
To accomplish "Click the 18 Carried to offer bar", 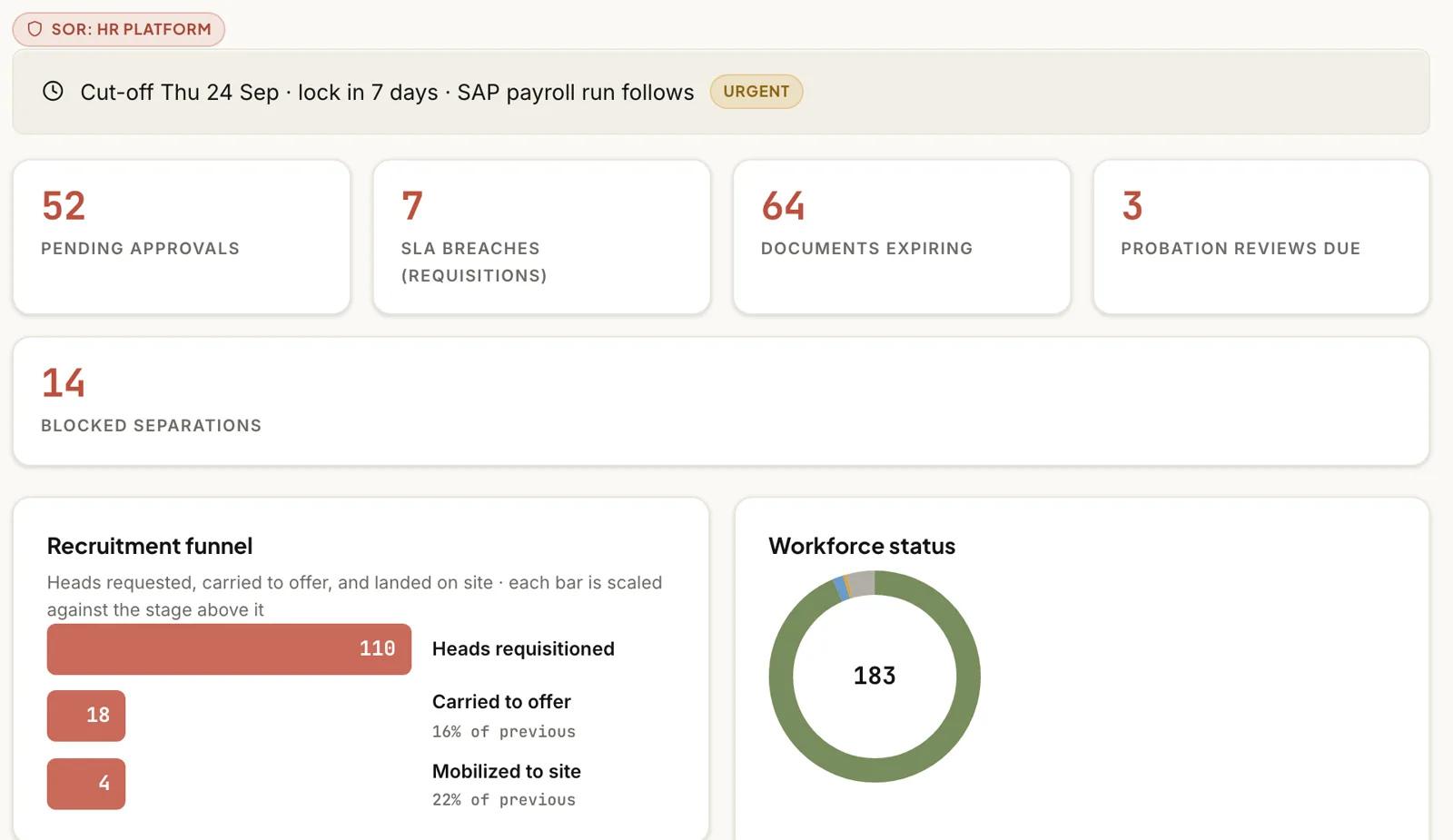I will point(86,716).
